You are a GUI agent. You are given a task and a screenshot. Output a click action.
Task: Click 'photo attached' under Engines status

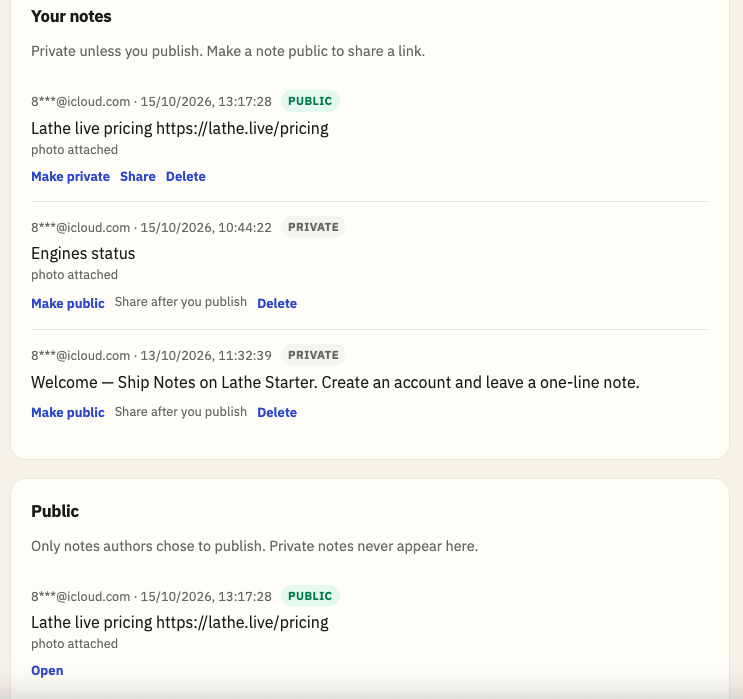tap(74, 275)
